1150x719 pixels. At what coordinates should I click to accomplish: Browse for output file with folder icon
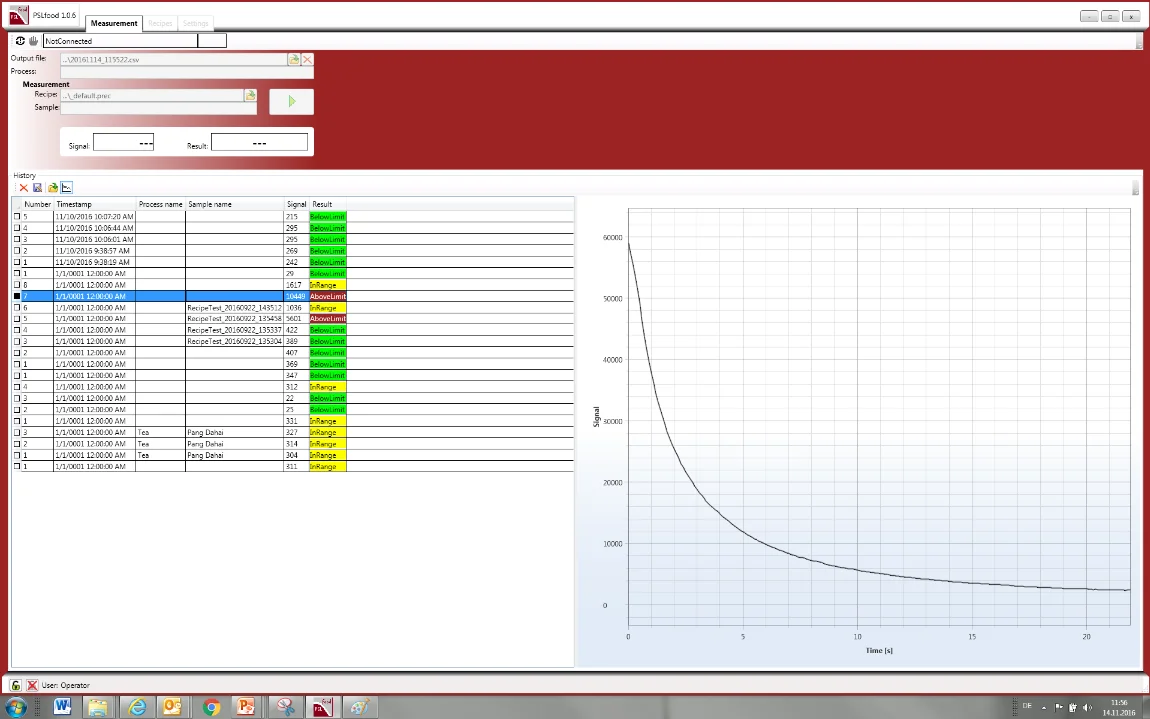point(294,60)
